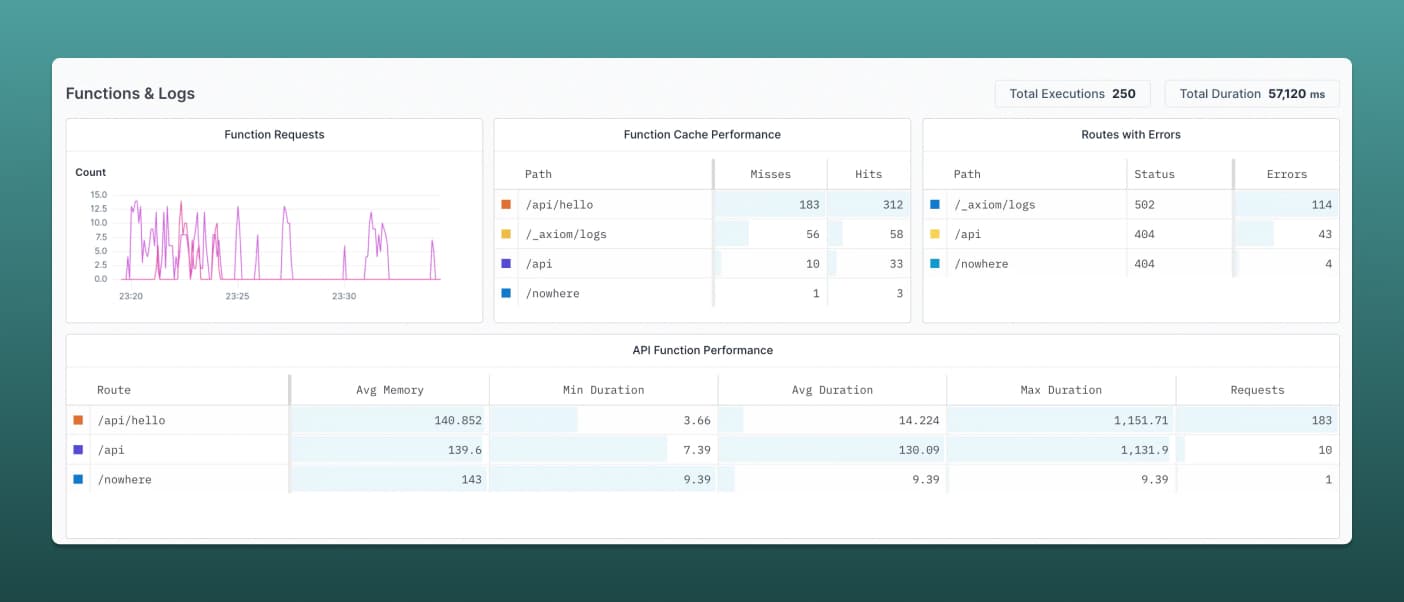Sort by the Avg Duration column header

[832, 390]
